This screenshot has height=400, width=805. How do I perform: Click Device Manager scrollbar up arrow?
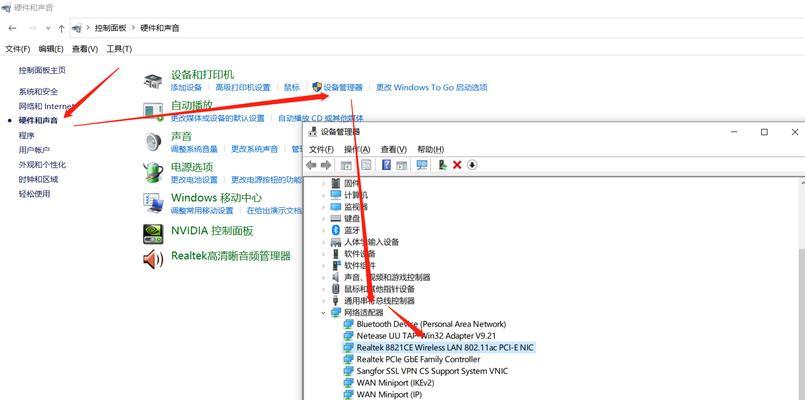pyautogui.click(x=801, y=182)
